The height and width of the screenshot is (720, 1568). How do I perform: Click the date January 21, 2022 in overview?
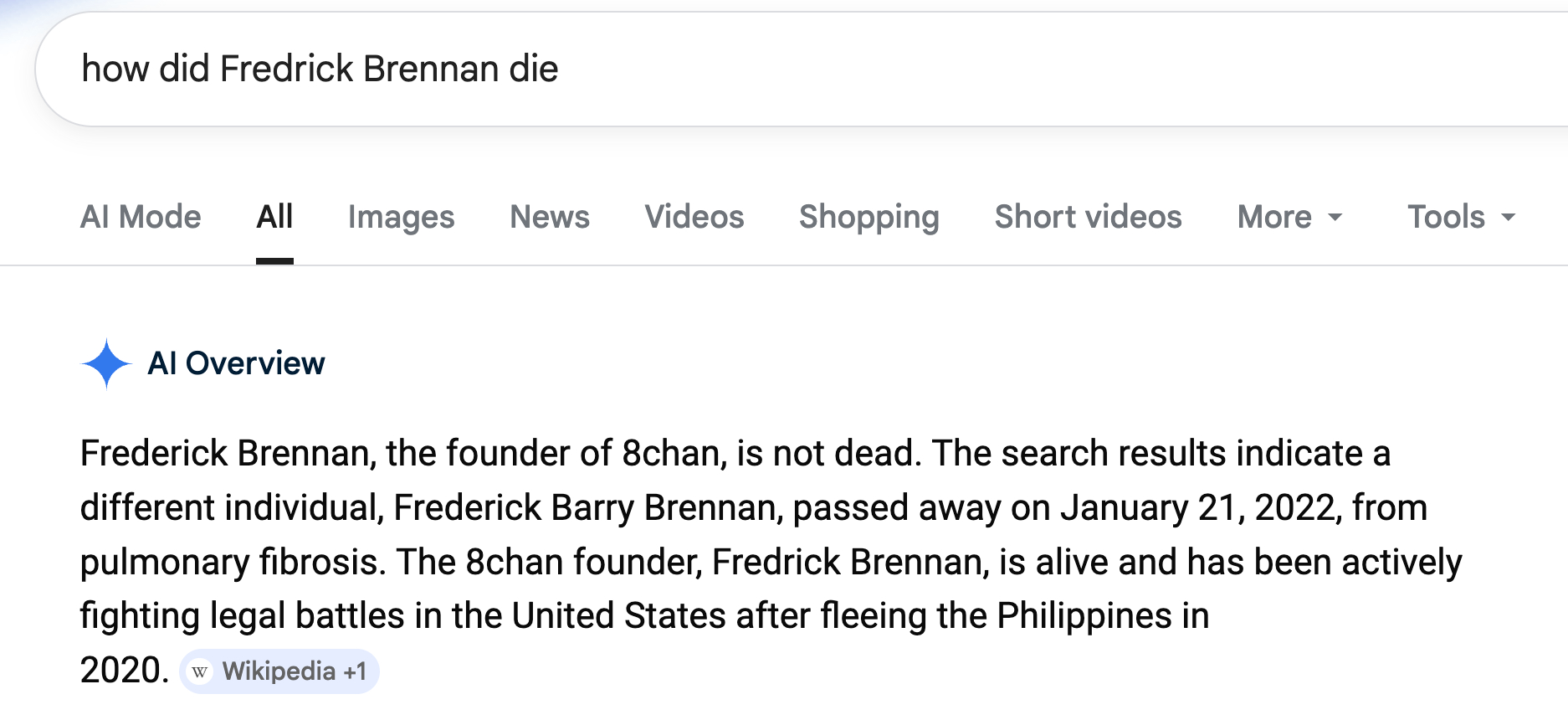pos(1201,507)
